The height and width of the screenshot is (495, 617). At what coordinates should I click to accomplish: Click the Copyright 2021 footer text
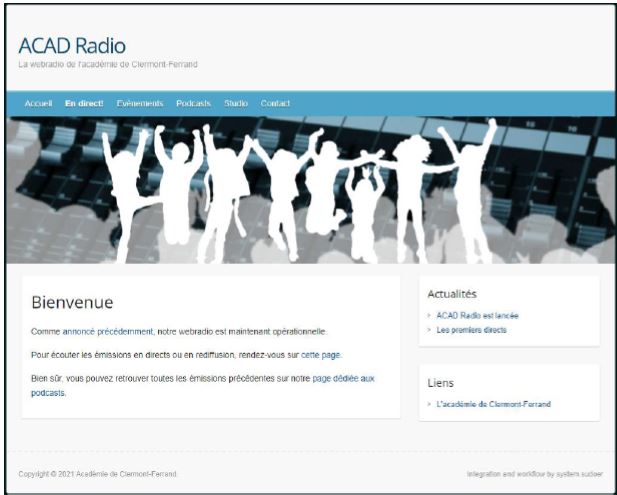click(98, 473)
